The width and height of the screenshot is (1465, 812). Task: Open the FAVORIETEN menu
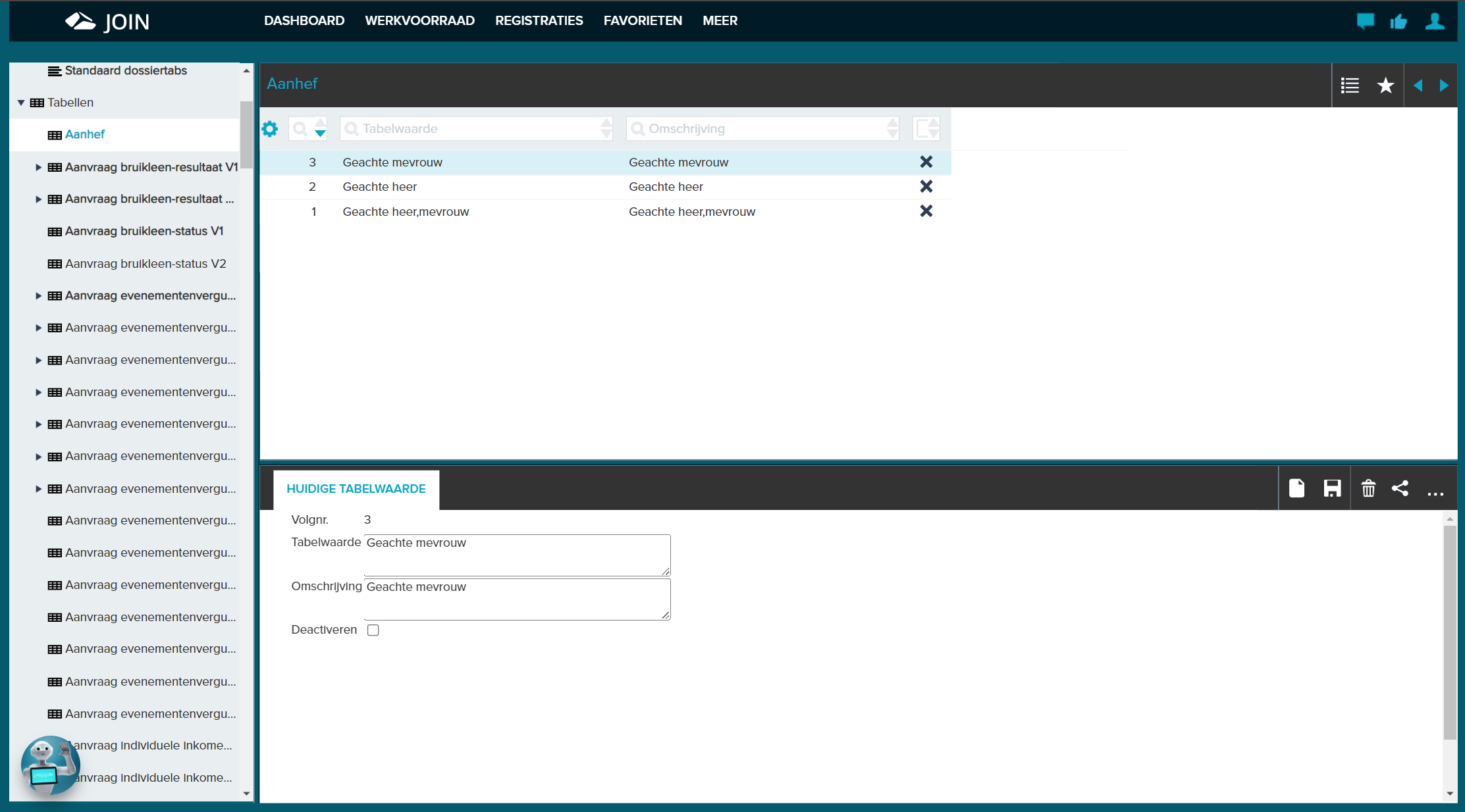coord(643,21)
